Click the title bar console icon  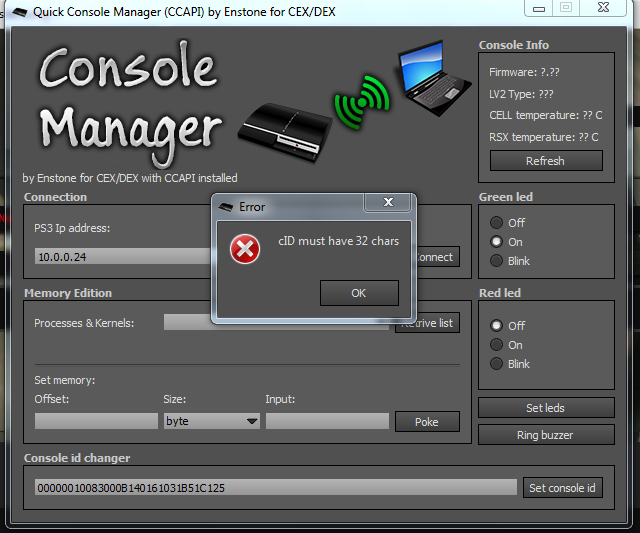pyautogui.click(x=19, y=12)
